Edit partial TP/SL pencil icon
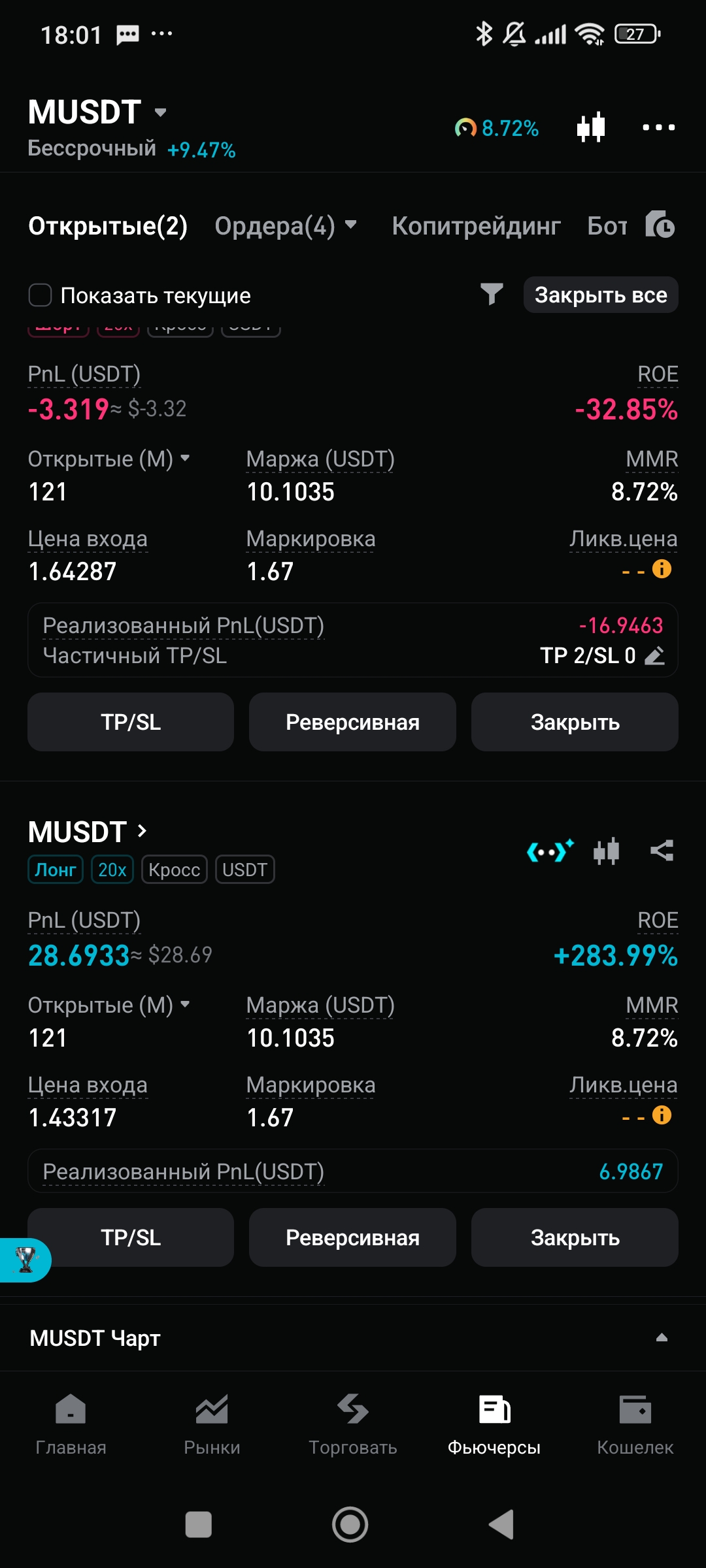Viewport: 706px width, 1568px height. click(655, 655)
